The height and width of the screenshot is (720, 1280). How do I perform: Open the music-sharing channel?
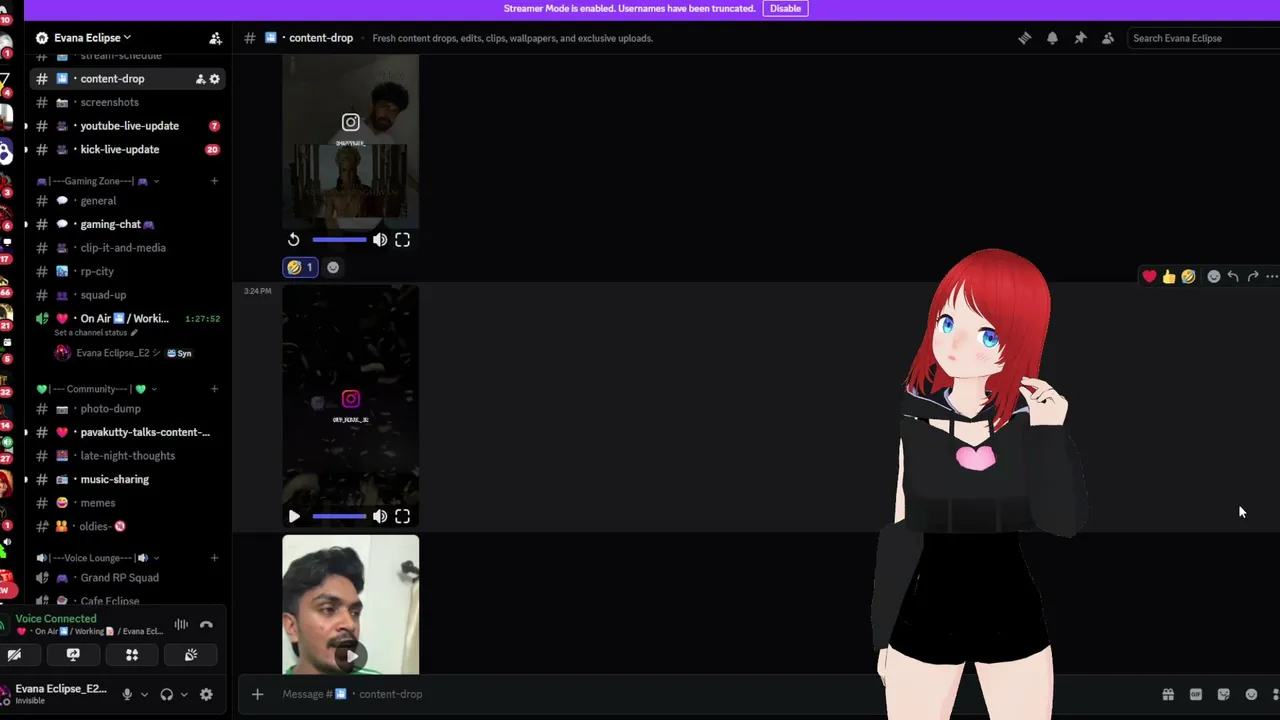(x=114, y=479)
